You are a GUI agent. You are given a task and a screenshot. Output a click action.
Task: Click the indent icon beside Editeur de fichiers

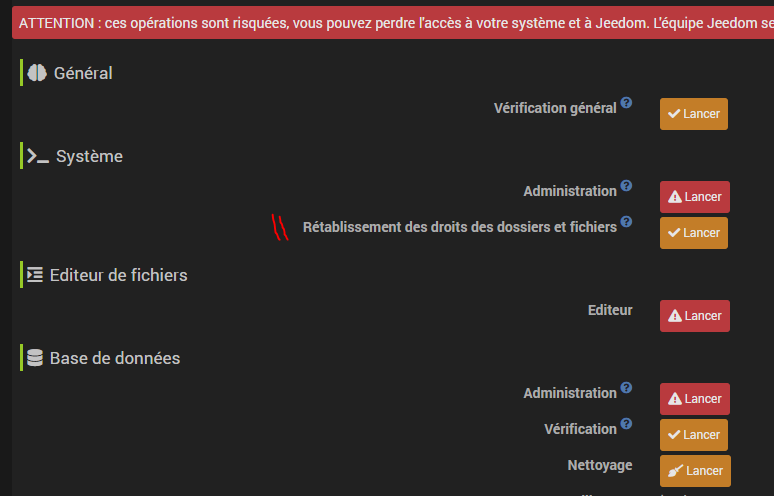[35, 275]
